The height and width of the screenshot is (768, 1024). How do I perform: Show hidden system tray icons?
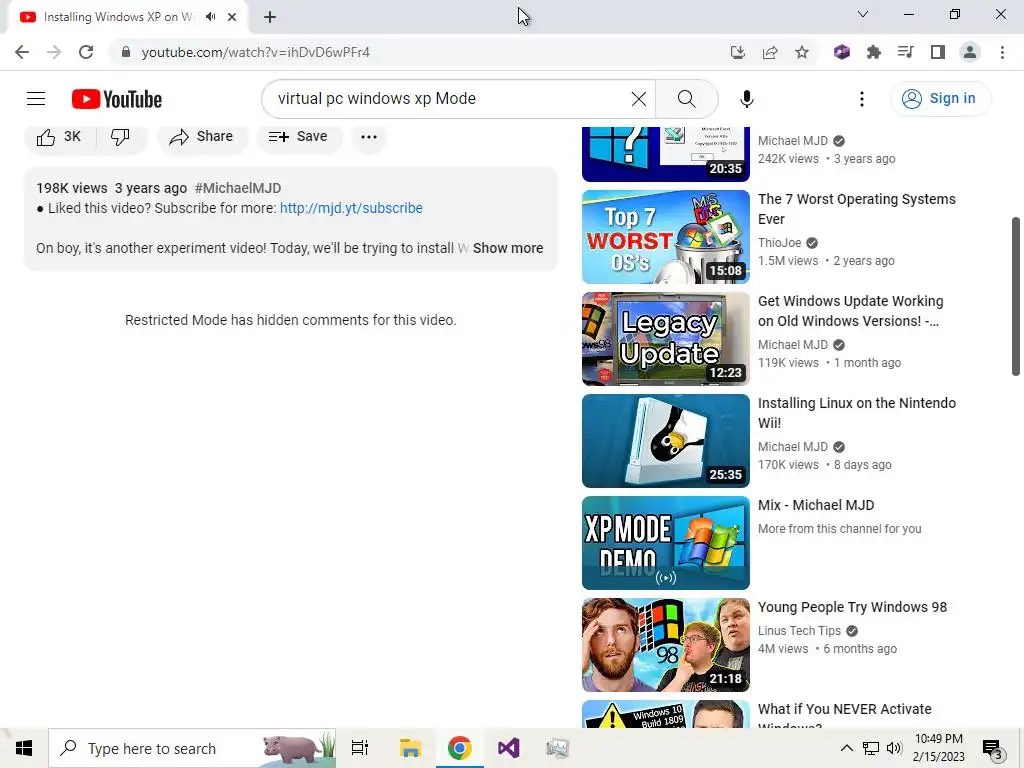(x=846, y=748)
